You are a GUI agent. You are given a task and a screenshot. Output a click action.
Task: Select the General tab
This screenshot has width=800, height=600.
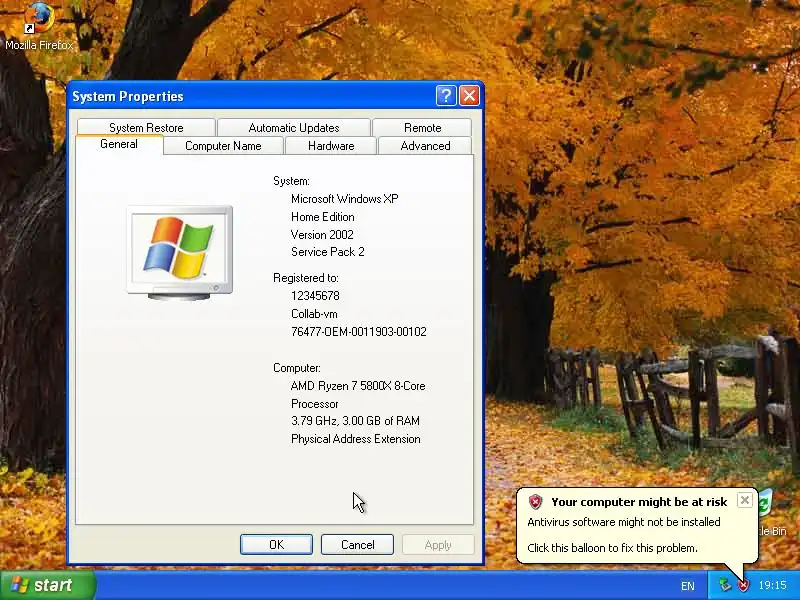tap(119, 144)
